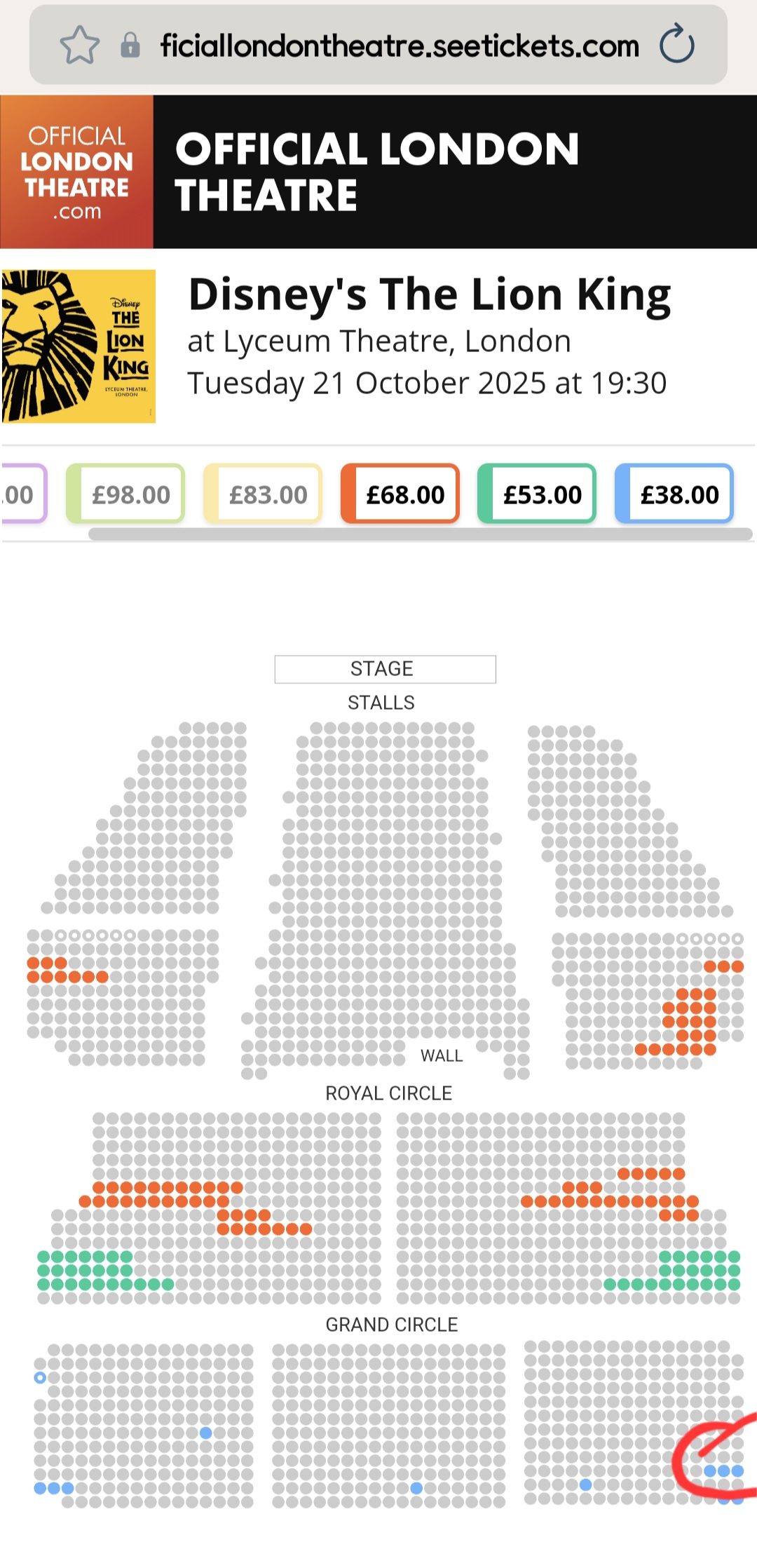Pick the lone blue seat in Grand Circle centre block
This screenshot has height=1568, width=757.
(x=416, y=1488)
